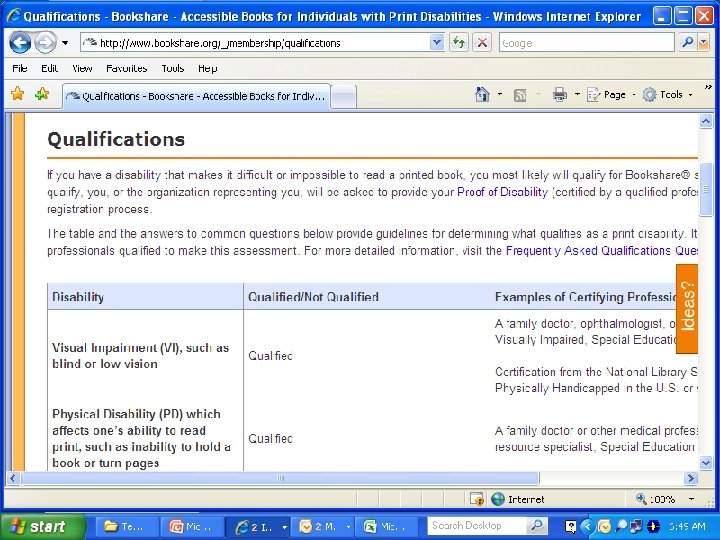Click the red Stop loading icon
The height and width of the screenshot is (540, 720).
click(482, 43)
